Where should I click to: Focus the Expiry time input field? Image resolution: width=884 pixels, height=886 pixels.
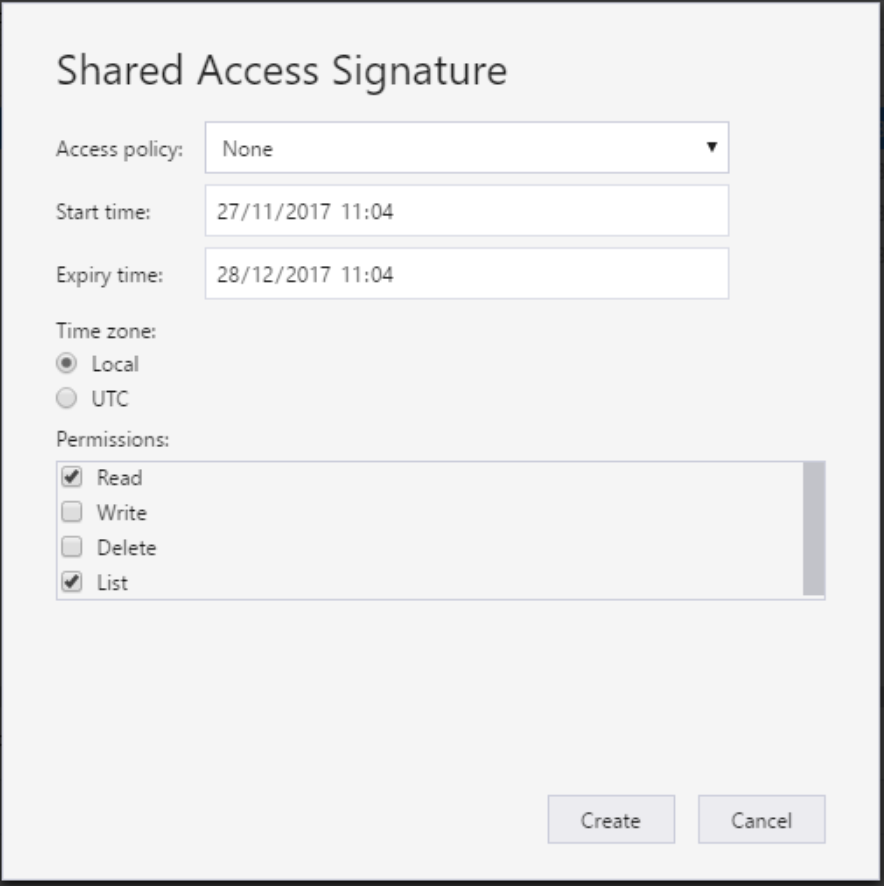coord(467,273)
